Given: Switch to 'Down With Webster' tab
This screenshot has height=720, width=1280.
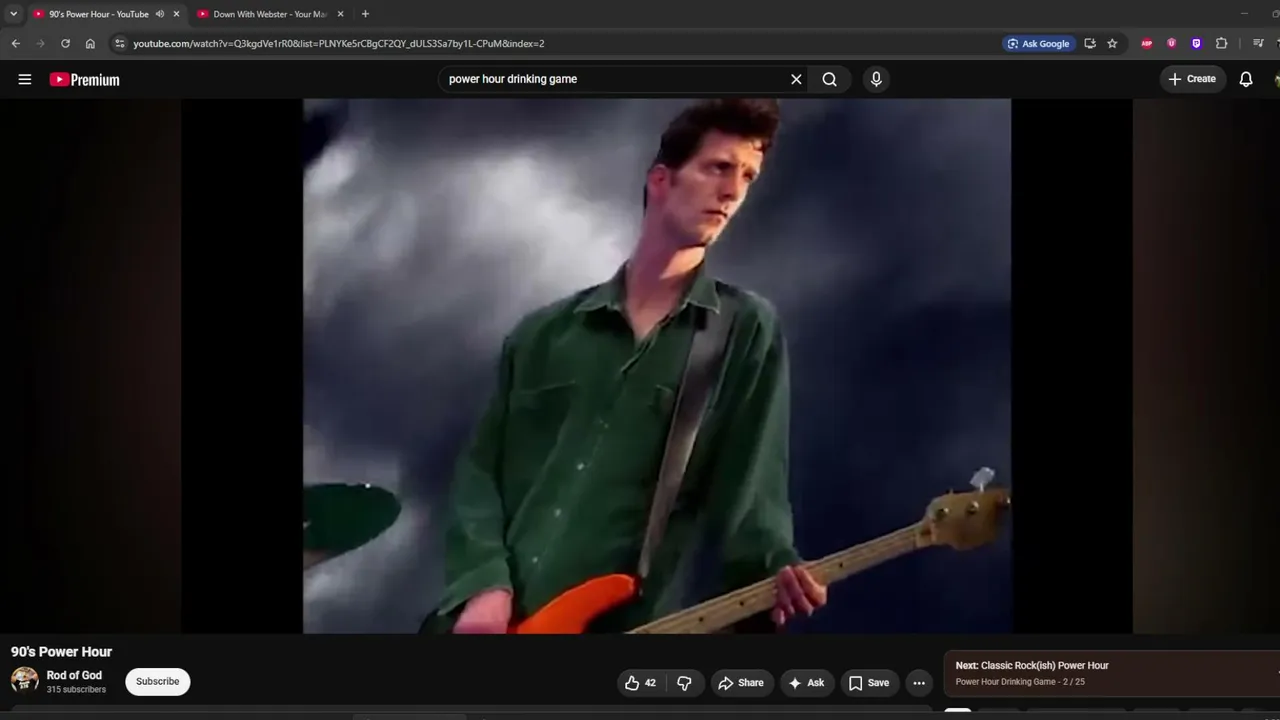Looking at the screenshot, I should click(x=270, y=14).
